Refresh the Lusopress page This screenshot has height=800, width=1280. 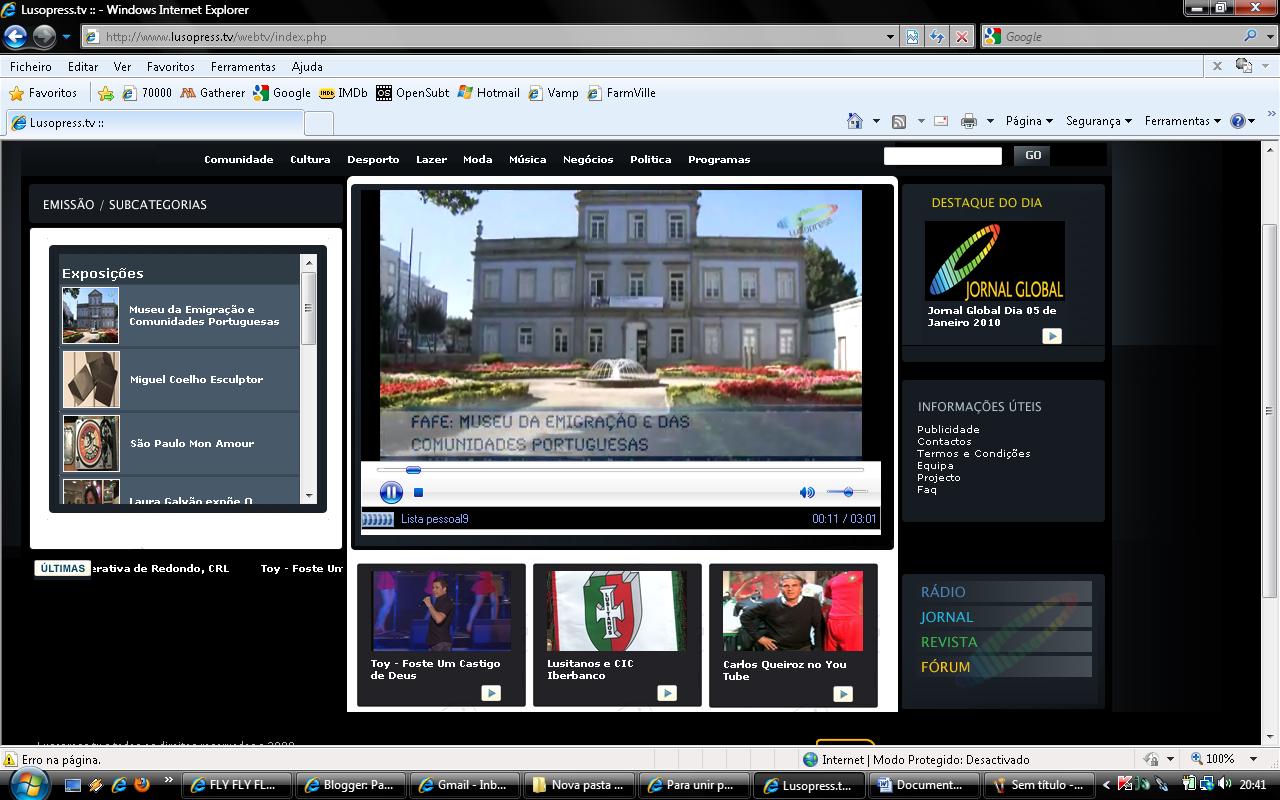point(937,37)
